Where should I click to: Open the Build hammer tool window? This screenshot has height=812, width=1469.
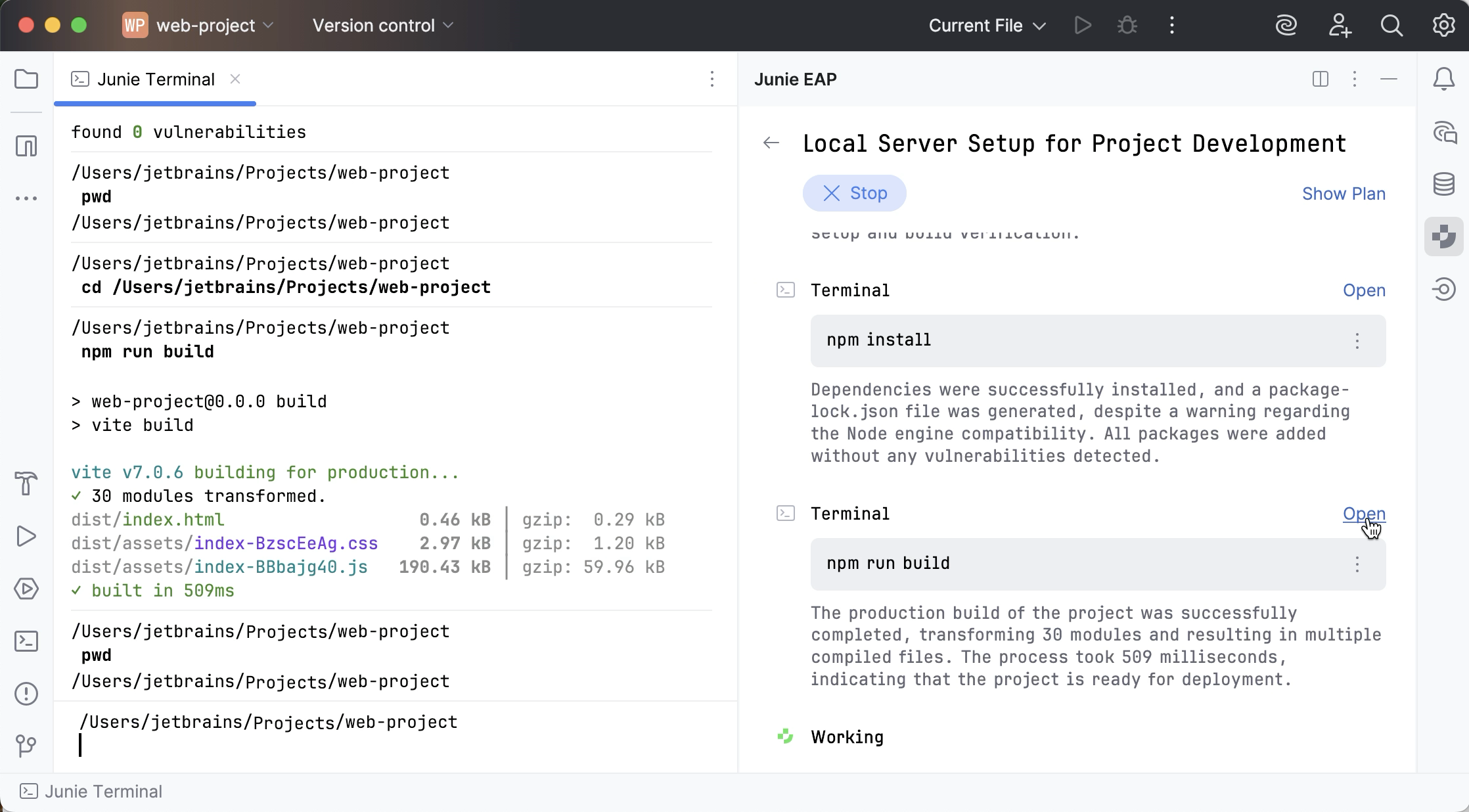(26, 484)
